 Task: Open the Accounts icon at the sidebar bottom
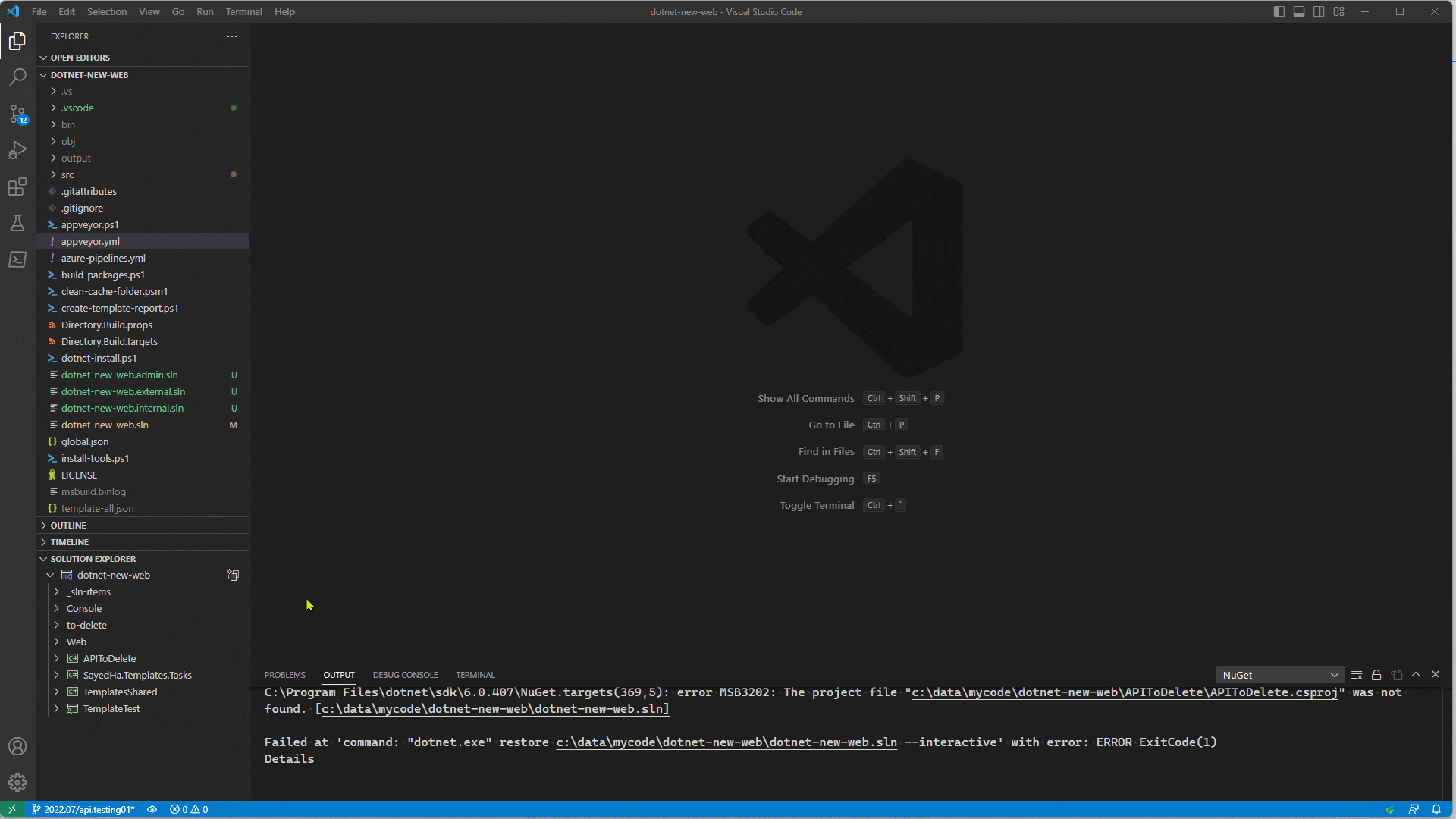coord(17,746)
